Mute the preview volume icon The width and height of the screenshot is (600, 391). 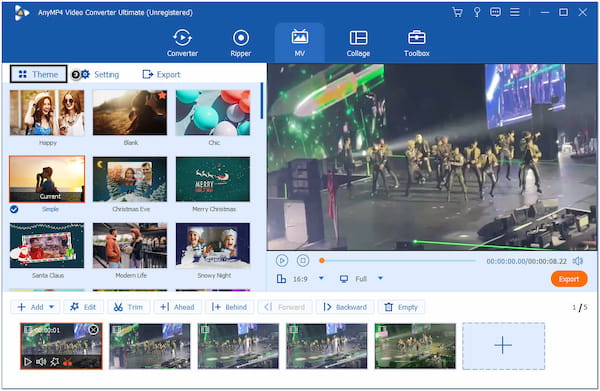tap(578, 261)
